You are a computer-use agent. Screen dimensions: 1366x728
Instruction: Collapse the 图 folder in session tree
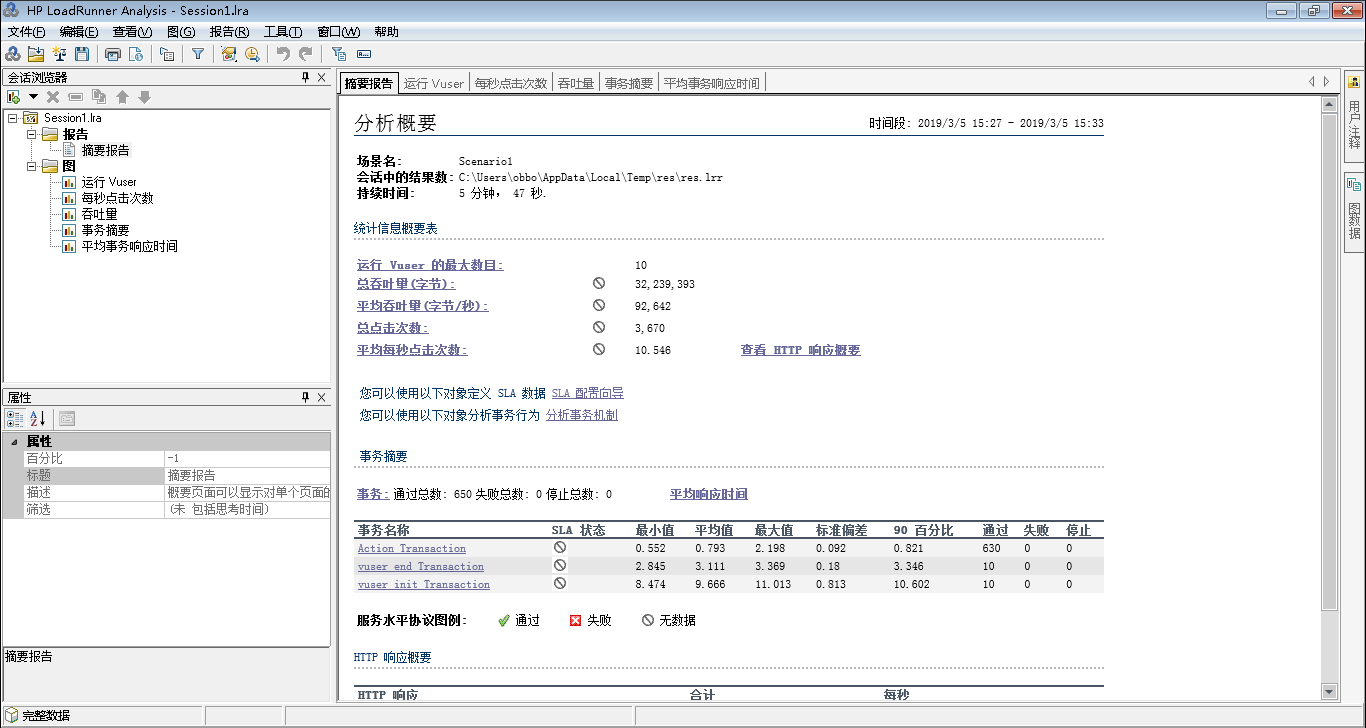(31, 166)
